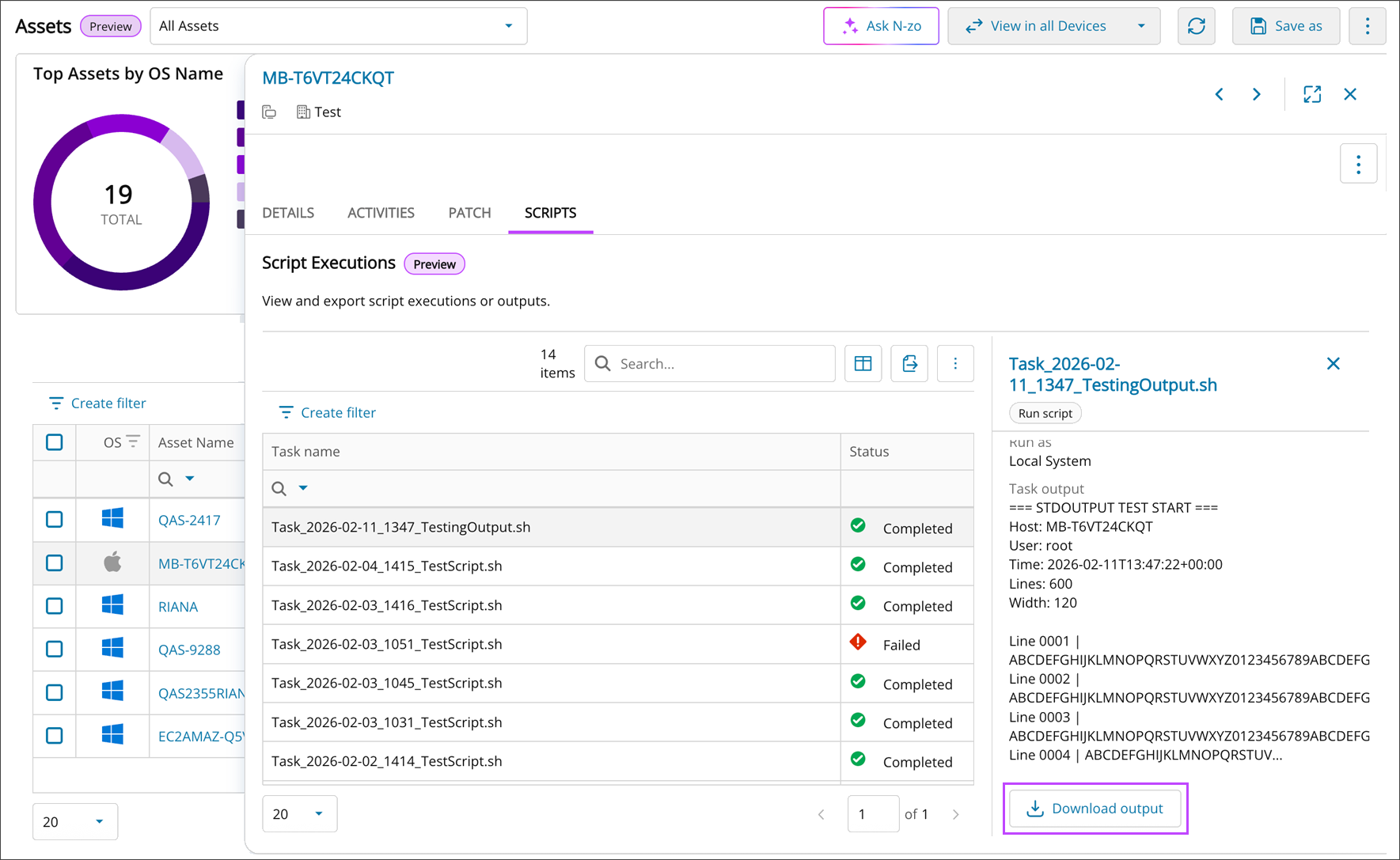Copy the asset name MB-T6VT24CKQT icon
Screen dimensions: 1400x860
pyautogui.click(x=270, y=112)
